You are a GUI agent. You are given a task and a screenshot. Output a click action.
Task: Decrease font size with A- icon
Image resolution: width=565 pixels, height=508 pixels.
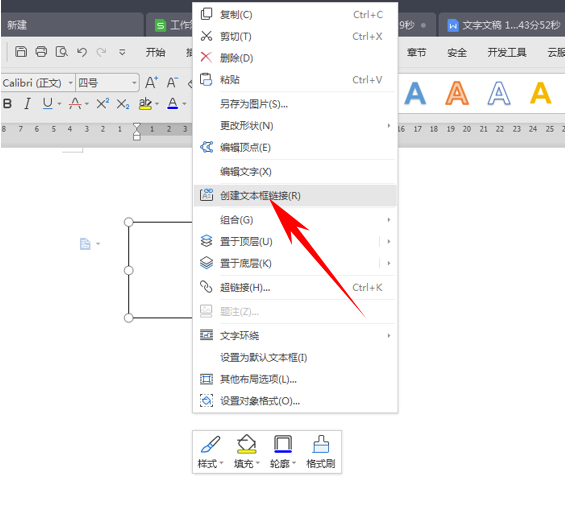pos(173,83)
